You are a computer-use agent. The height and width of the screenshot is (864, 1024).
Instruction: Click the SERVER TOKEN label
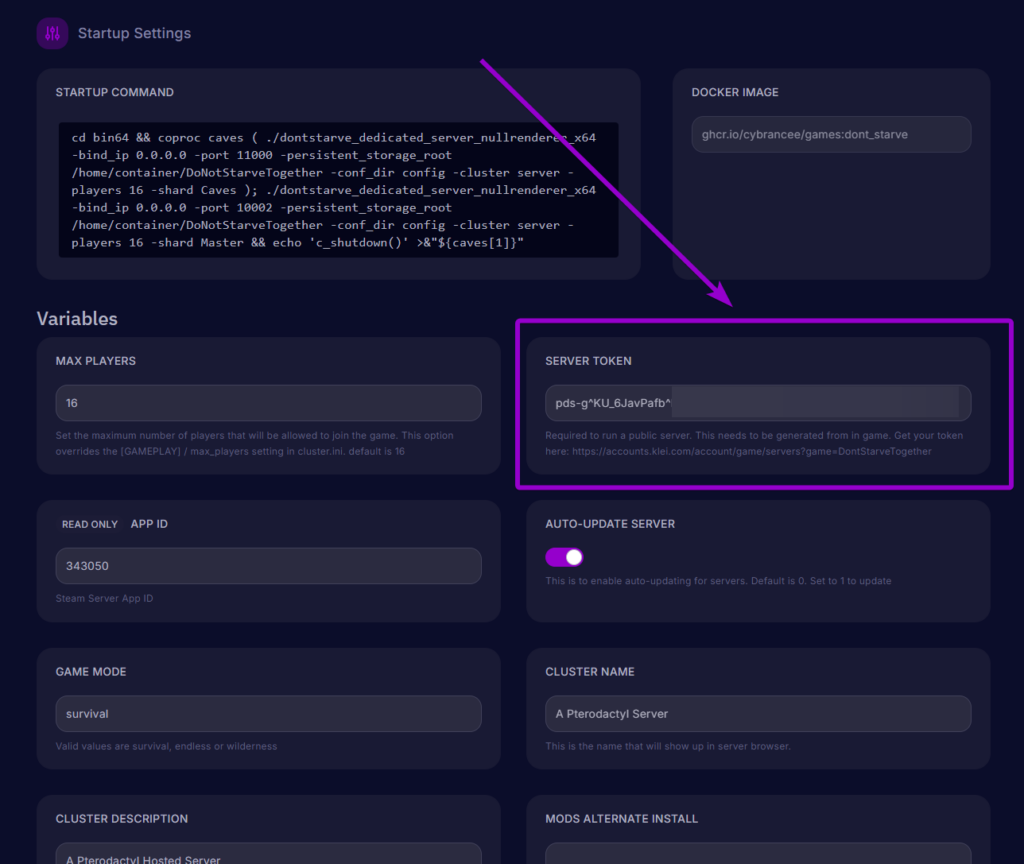588,361
